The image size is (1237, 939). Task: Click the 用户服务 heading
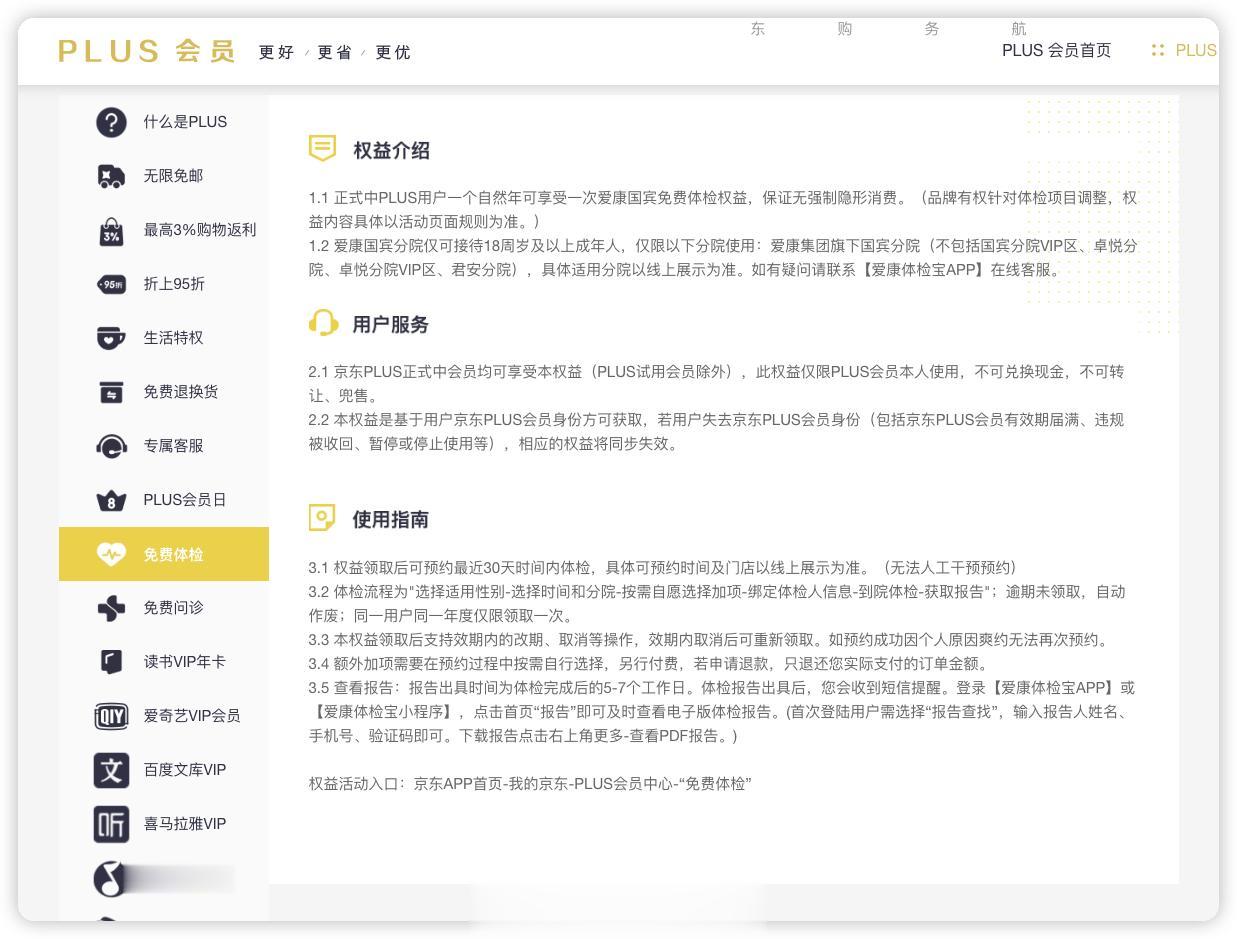pyautogui.click(x=391, y=324)
